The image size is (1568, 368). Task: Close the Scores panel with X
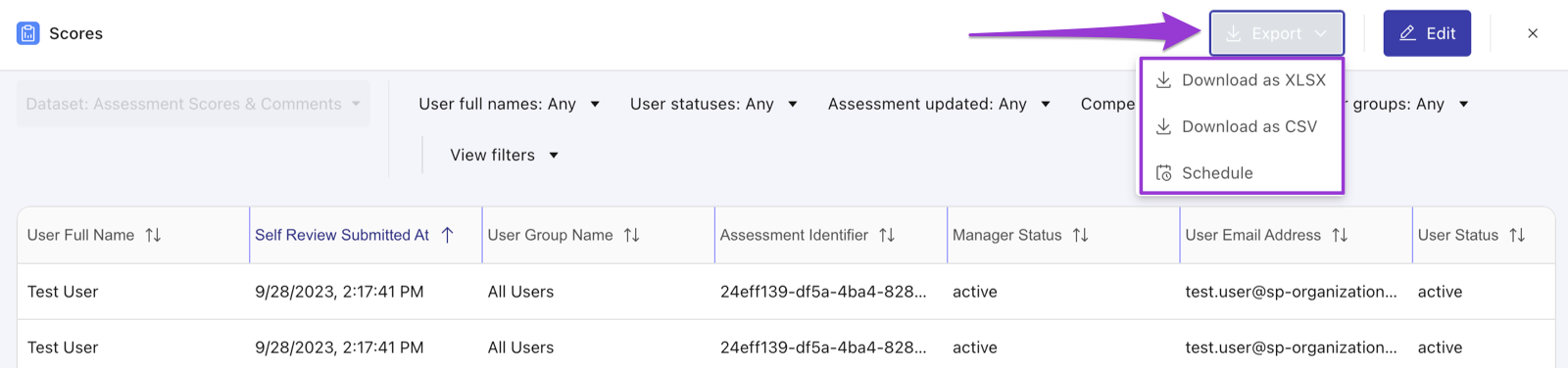pos(1533,33)
